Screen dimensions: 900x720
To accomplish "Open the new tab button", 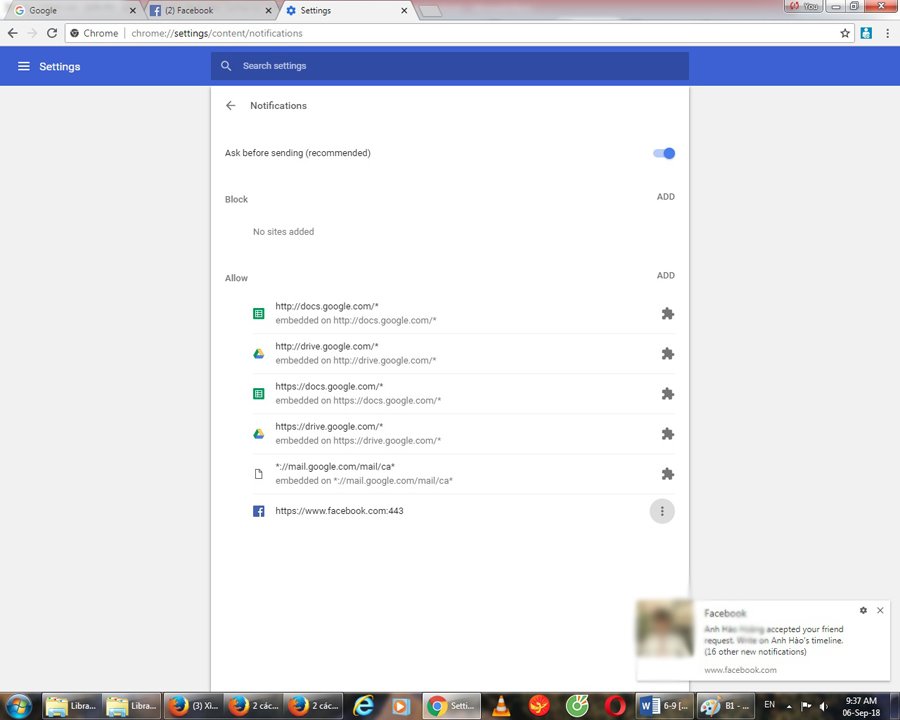I will pos(430,11).
